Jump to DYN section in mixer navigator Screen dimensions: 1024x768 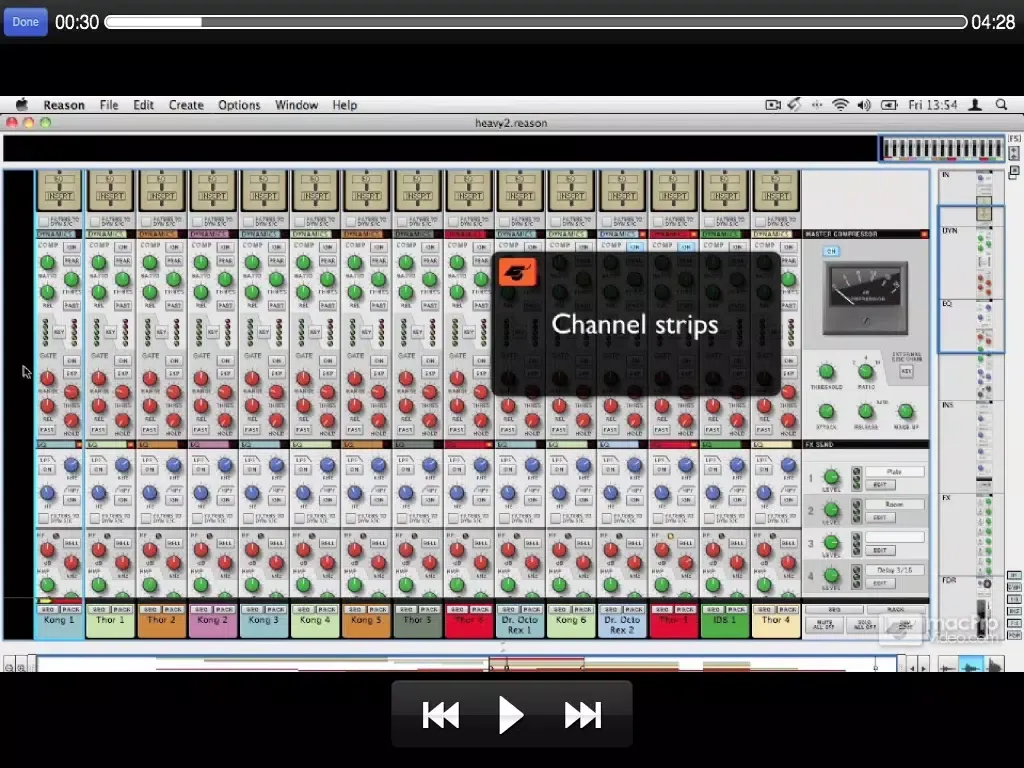pos(948,231)
